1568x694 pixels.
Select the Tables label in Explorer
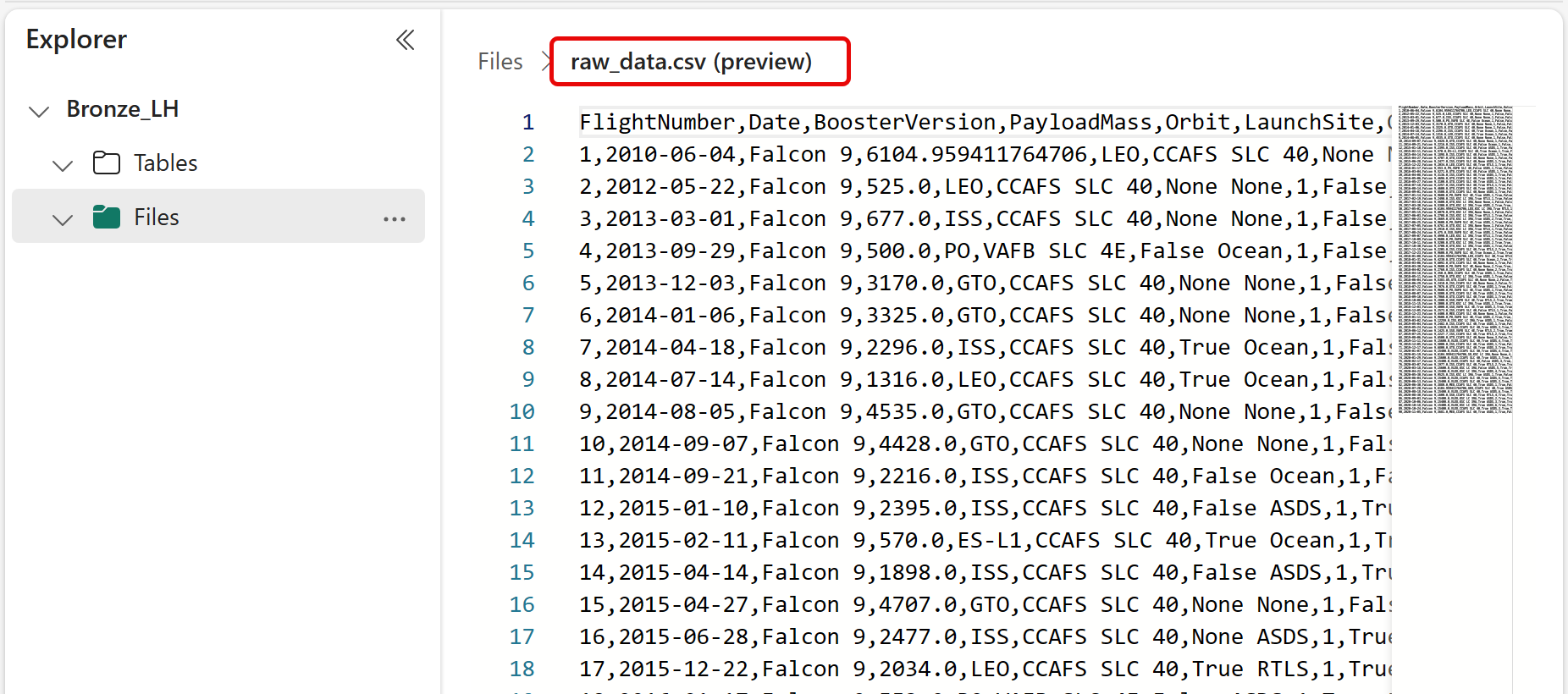click(165, 162)
